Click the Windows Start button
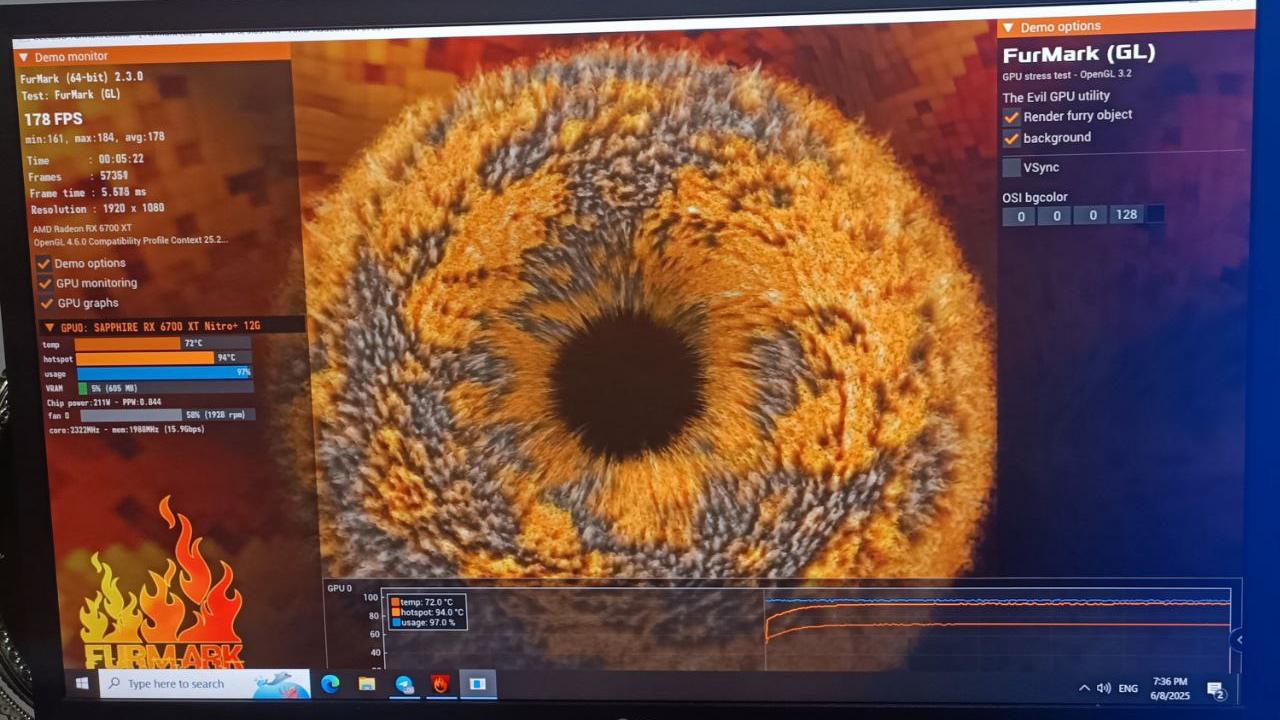Viewport: 1280px width, 720px height. [x=82, y=684]
